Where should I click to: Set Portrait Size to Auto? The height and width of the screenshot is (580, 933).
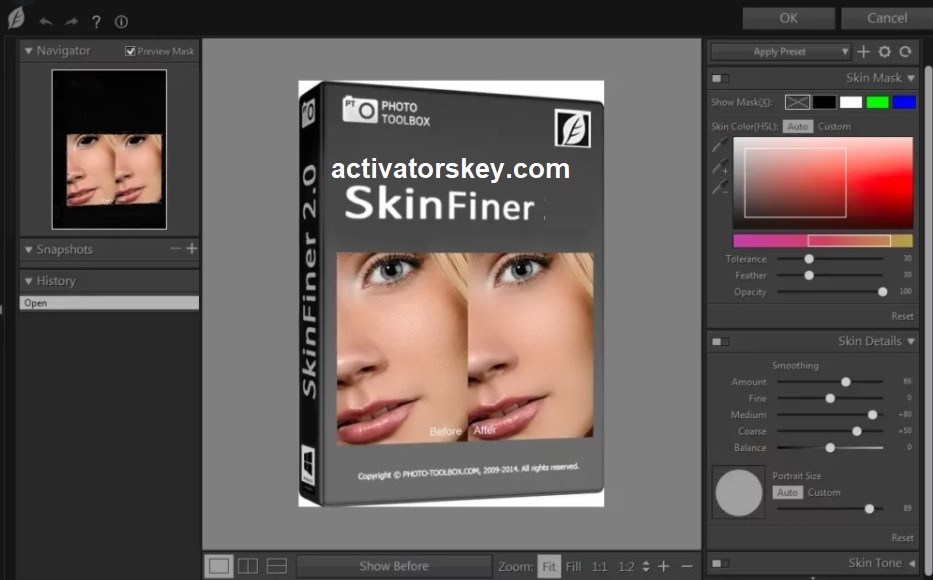click(787, 493)
